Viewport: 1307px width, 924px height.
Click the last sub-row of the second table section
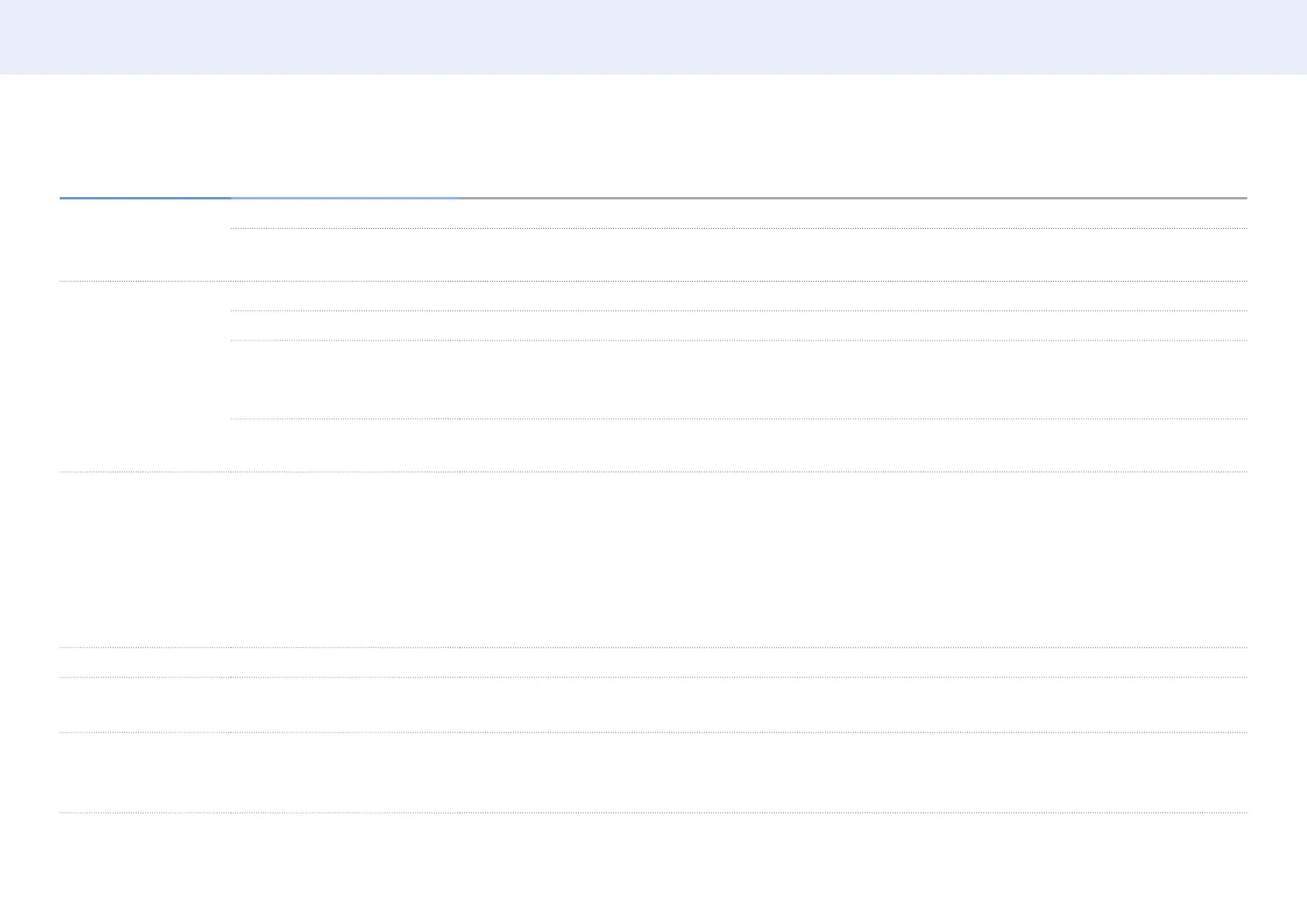tap(739, 445)
